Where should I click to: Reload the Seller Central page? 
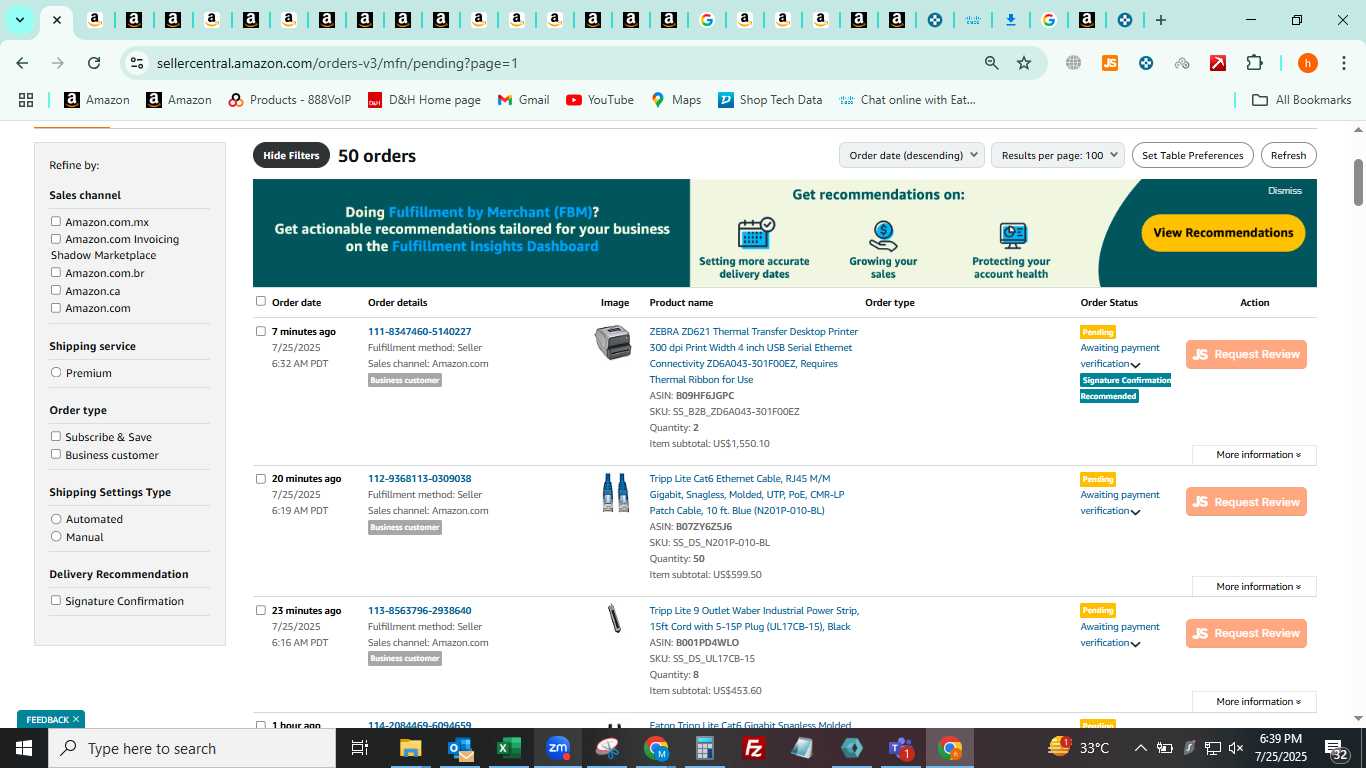click(x=94, y=63)
